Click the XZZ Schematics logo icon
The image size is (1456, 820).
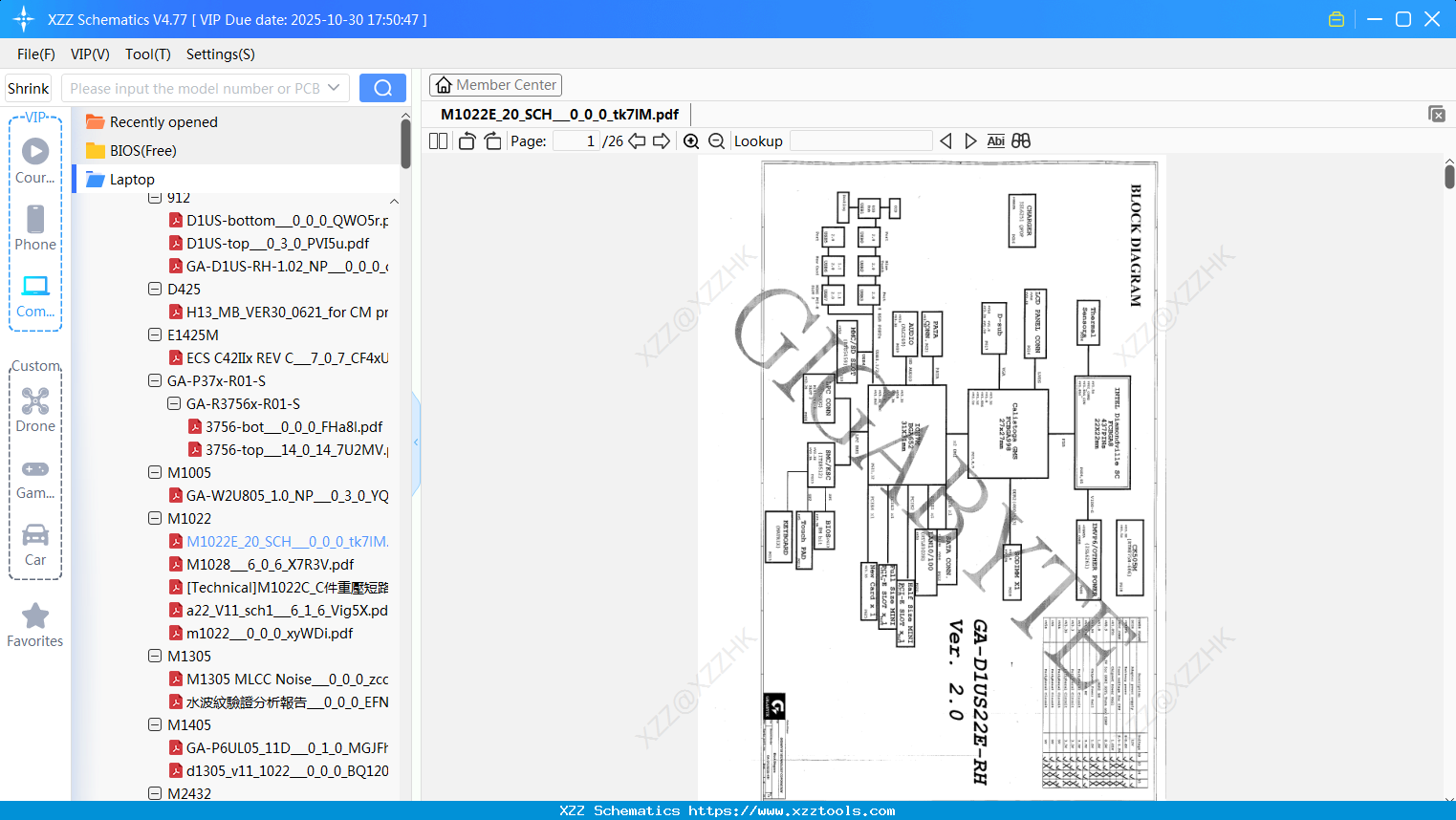[x=24, y=19]
